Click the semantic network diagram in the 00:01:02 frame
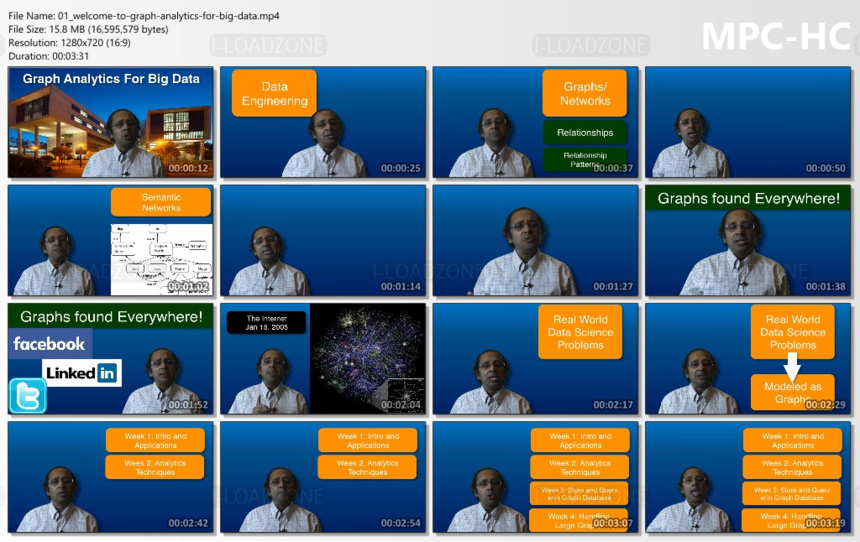Viewport: 860px width, 542px height. click(162, 259)
